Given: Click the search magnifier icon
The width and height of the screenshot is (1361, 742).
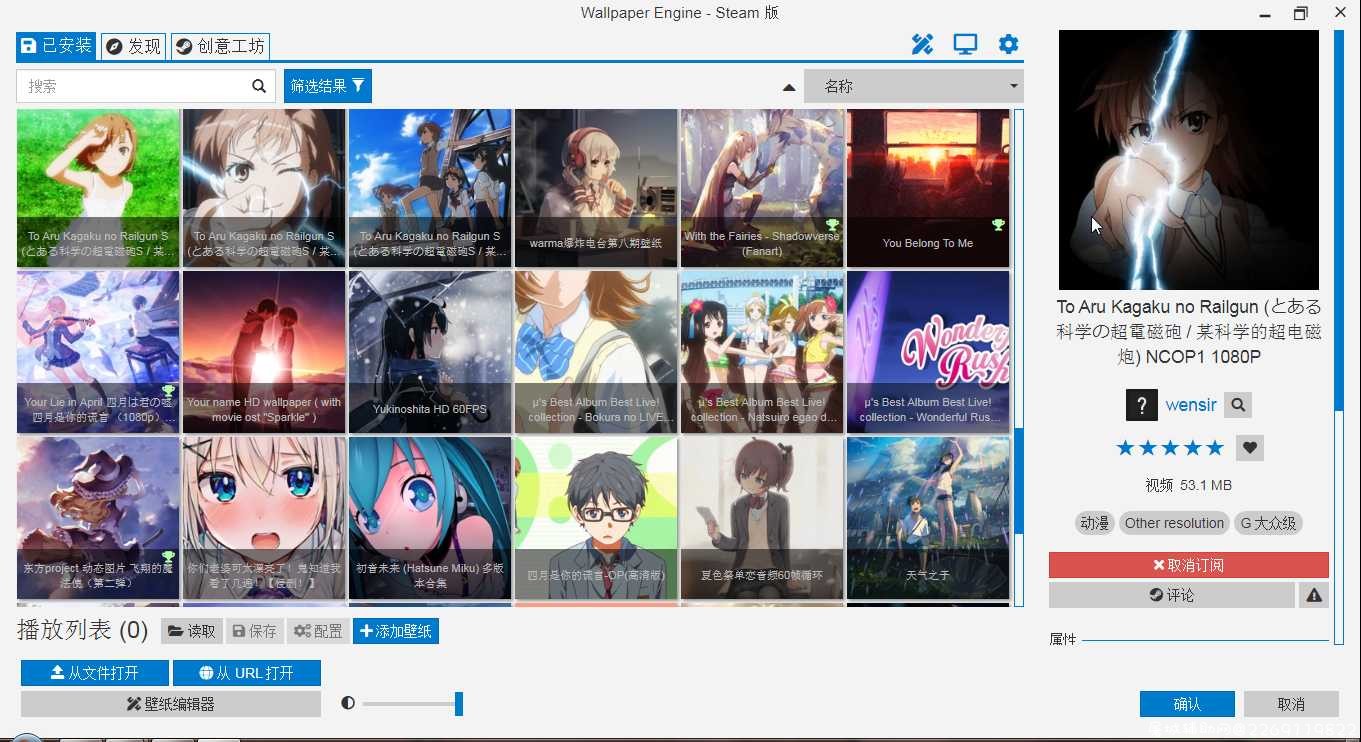Looking at the screenshot, I should point(259,86).
